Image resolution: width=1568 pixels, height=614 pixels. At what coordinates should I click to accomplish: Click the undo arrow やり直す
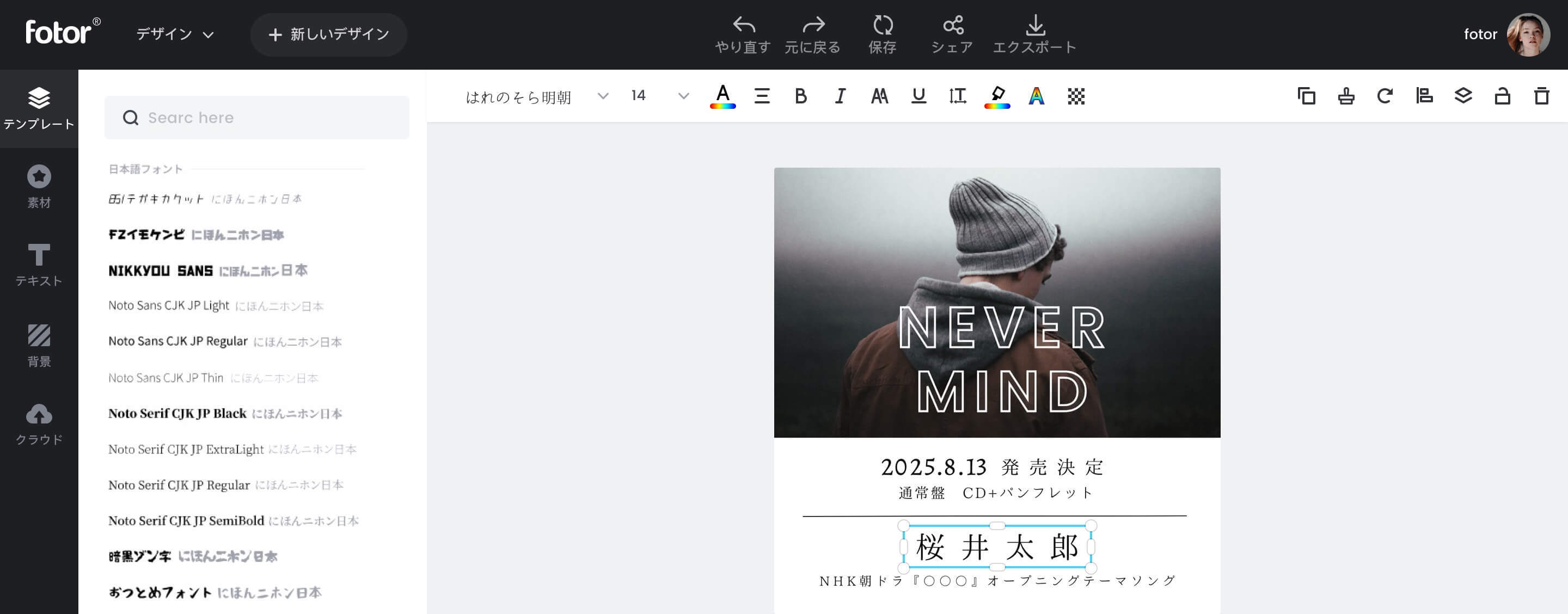743,35
